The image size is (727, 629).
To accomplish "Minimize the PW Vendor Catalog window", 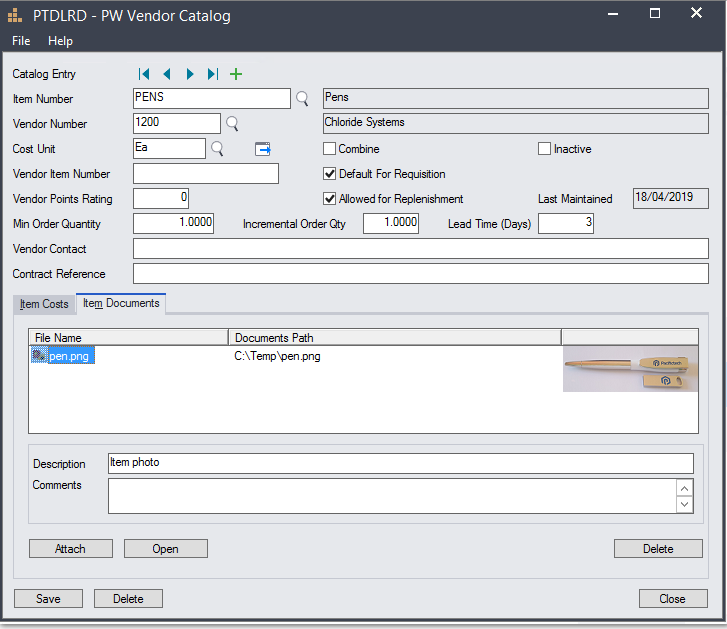I will coord(613,14).
